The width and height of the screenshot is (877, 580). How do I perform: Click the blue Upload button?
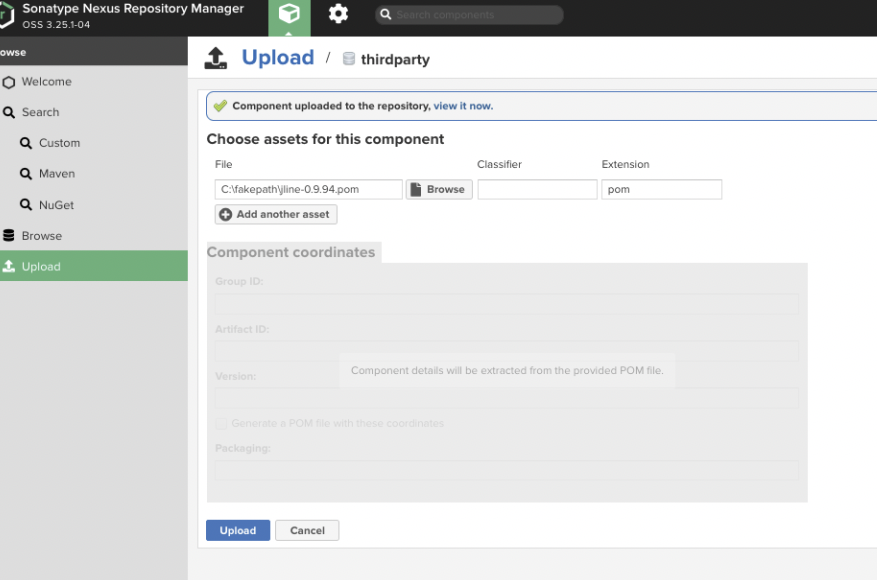click(238, 530)
